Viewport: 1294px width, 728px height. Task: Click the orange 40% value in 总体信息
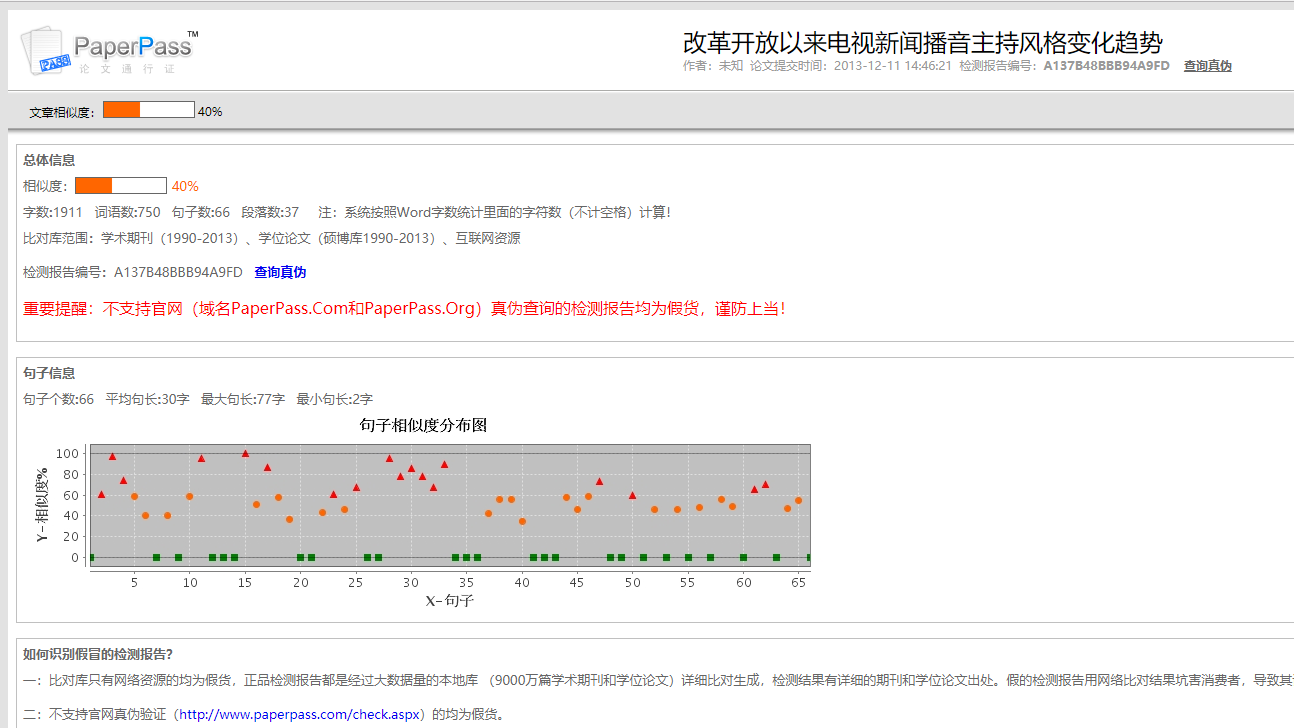point(185,186)
